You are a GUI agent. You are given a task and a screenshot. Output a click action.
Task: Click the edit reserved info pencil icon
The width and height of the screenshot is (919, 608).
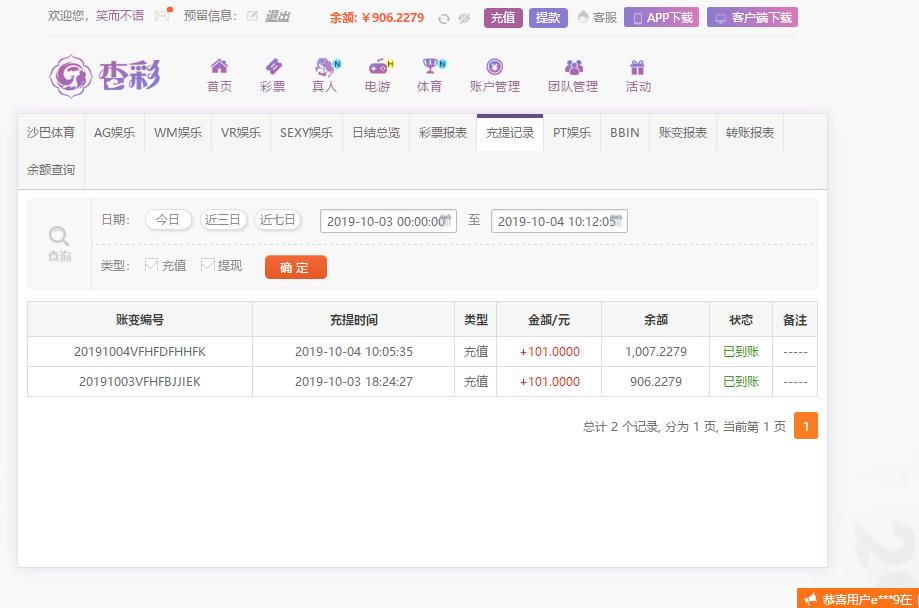pyautogui.click(x=252, y=16)
